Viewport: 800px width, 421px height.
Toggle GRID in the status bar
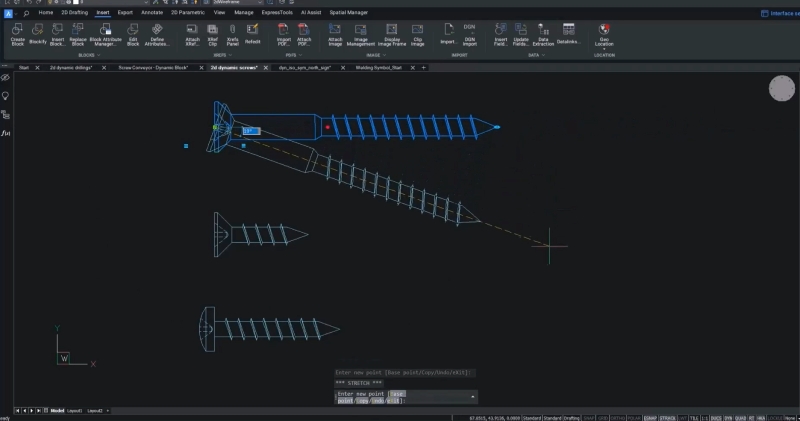[x=603, y=418]
